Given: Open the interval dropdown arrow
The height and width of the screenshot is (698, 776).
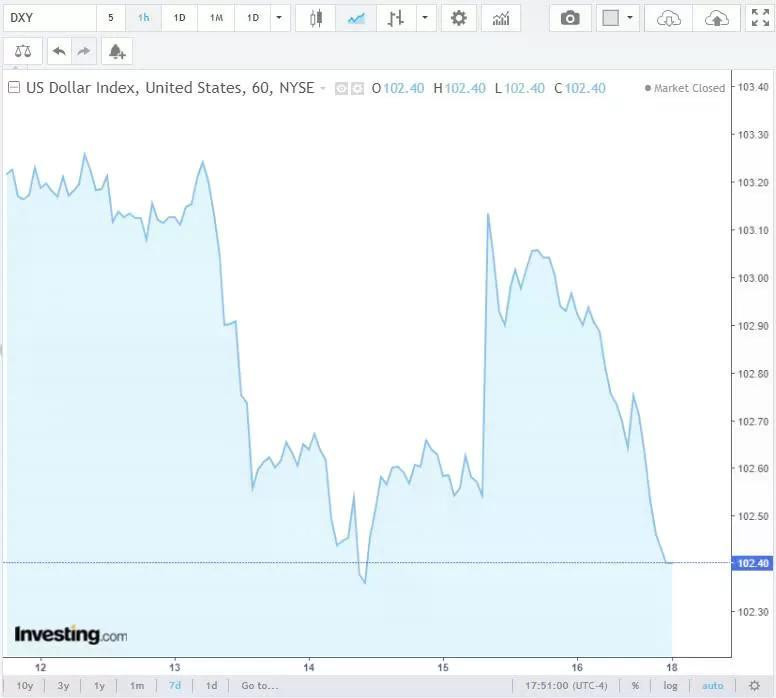Looking at the screenshot, I should point(280,18).
